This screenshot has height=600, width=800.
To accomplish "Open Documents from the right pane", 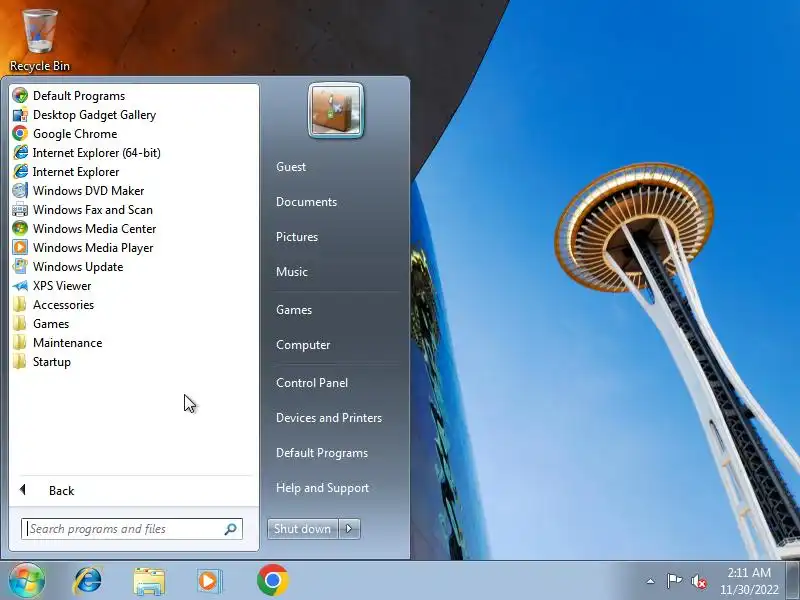I will pyautogui.click(x=306, y=202).
